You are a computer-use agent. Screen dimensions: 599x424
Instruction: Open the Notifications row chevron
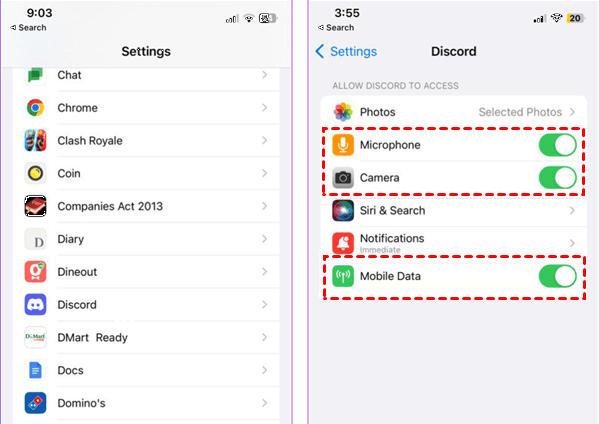pyautogui.click(x=572, y=243)
